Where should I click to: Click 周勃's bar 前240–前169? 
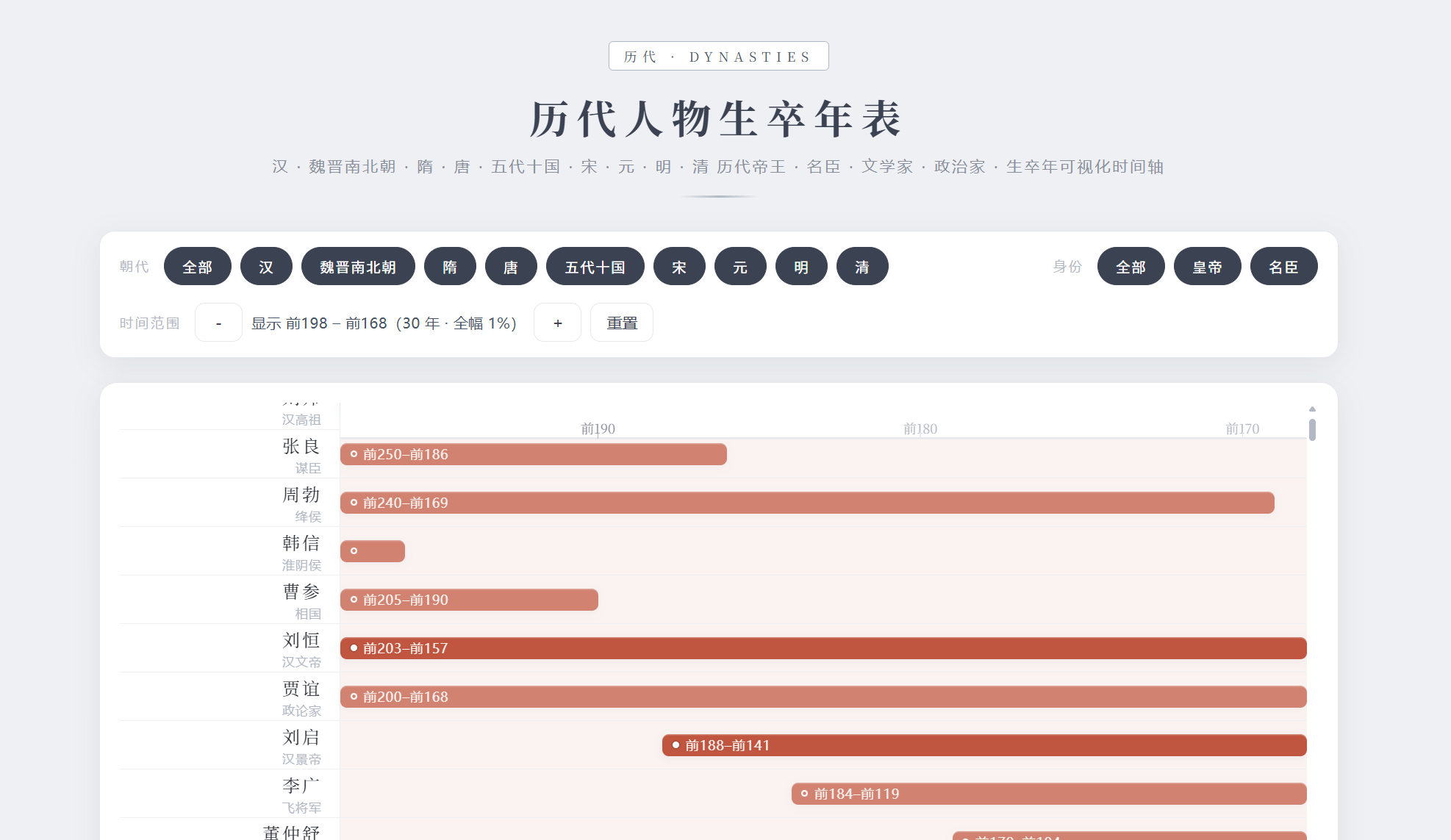coord(807,503)
